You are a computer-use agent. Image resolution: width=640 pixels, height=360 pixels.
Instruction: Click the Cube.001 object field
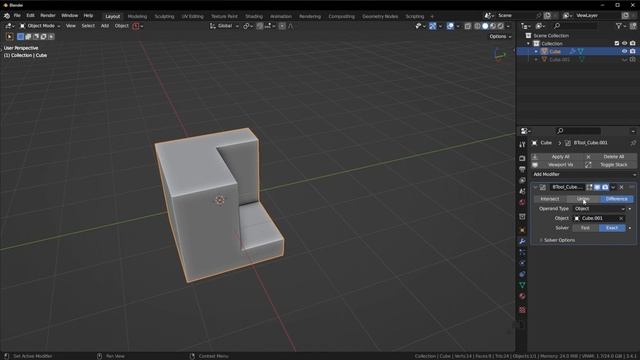[599, 218]
